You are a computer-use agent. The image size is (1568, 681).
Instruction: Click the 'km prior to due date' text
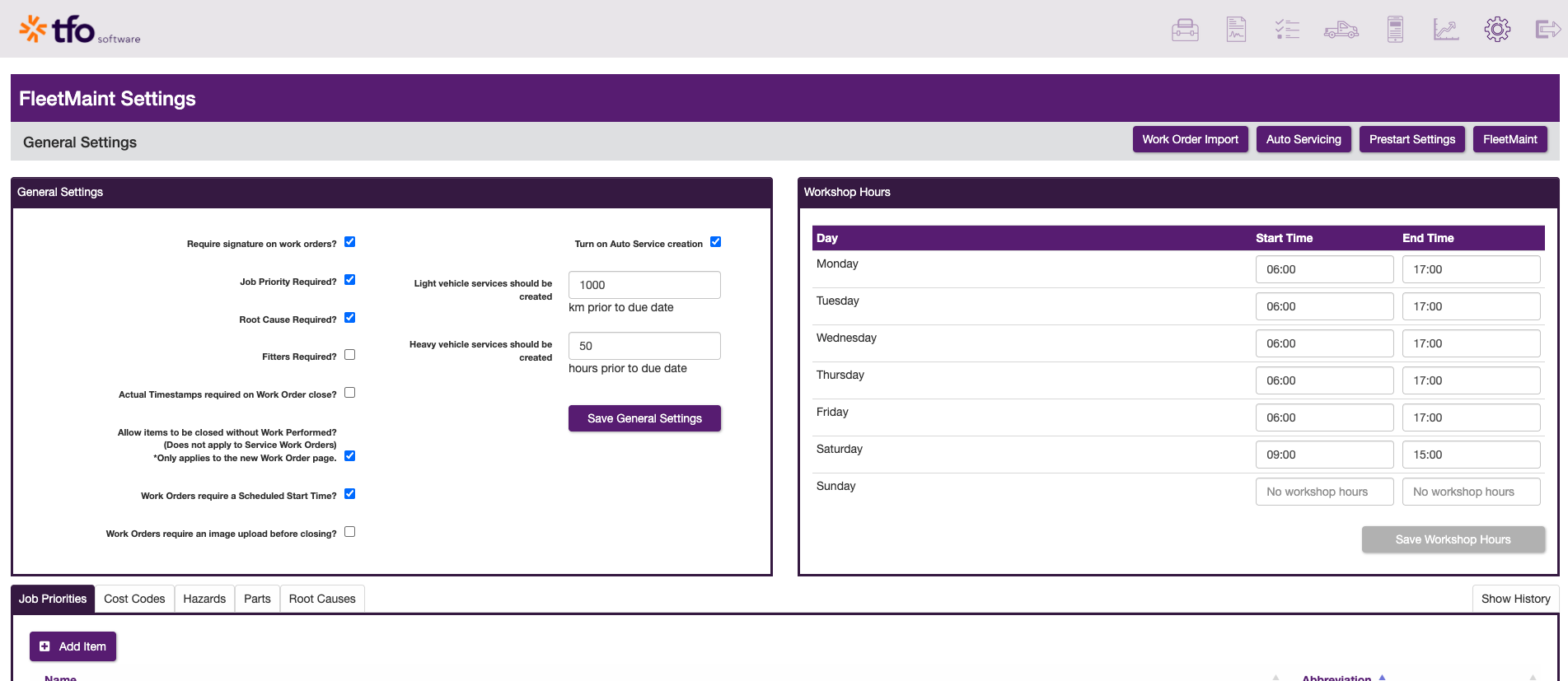click(x=621, y=307)
